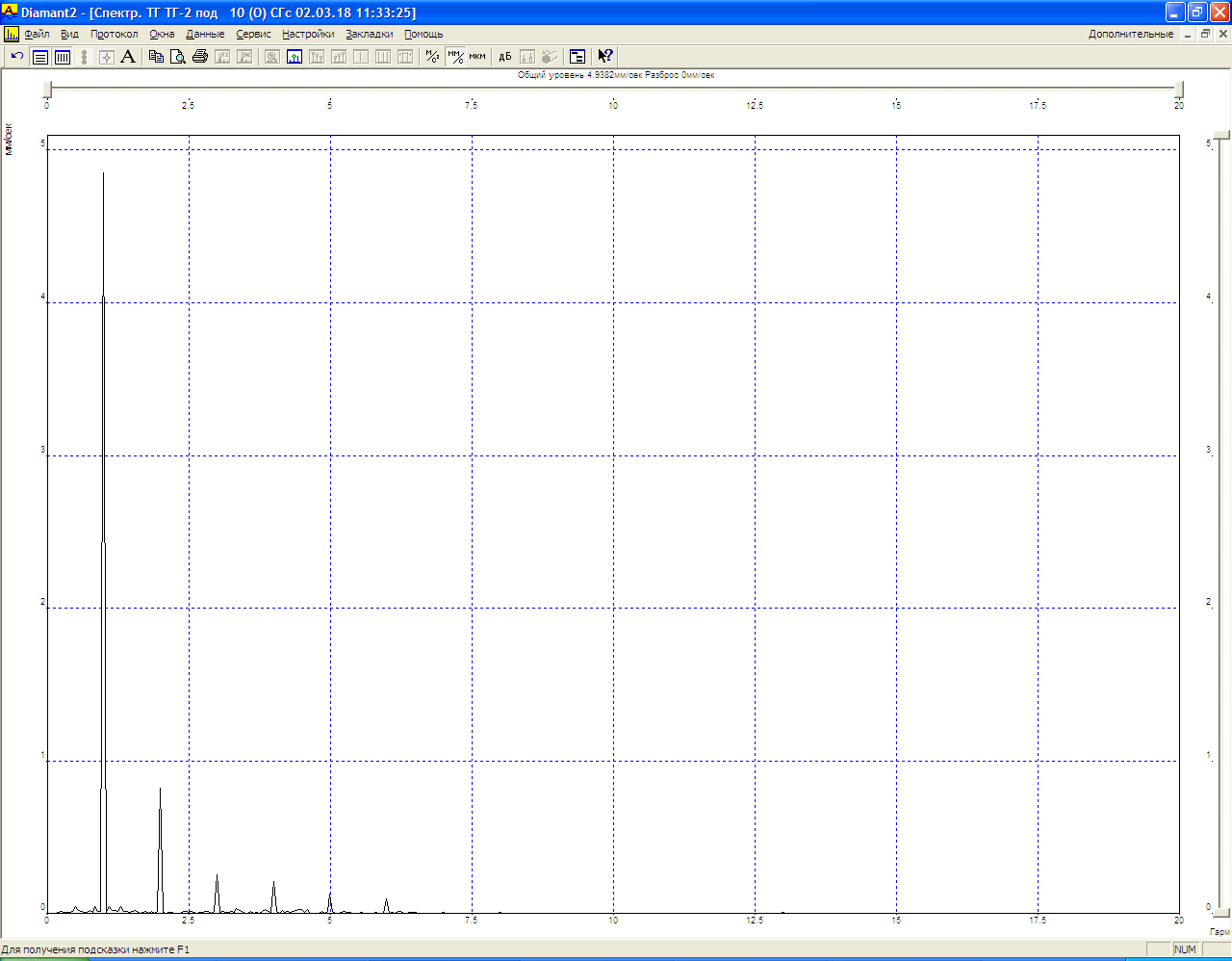1232x961 pixels.
Task: Click the blue spectrum peak icon
Action: click(294, 57)
